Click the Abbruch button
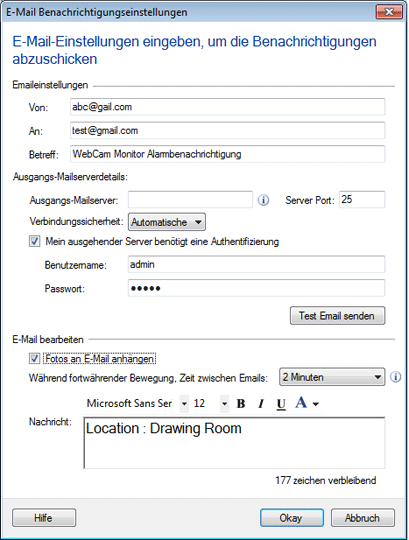Image resolution: width=409 pixels, height=540 pixels. click(363, 518)
